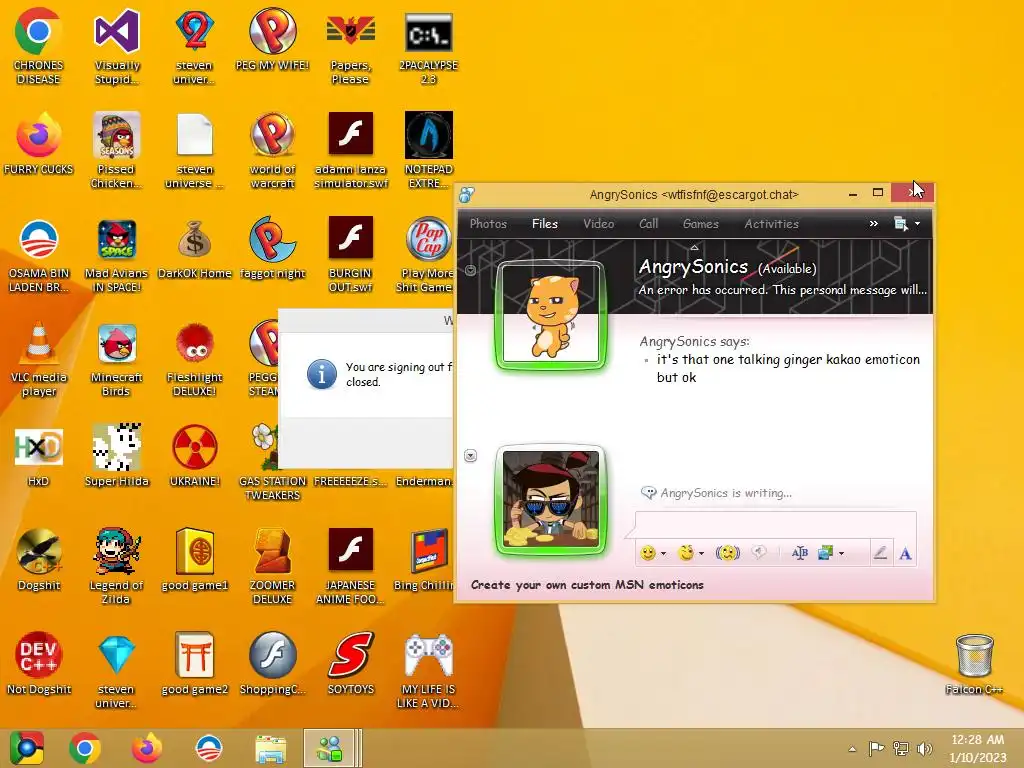Switch to Messenger taskbar button

coord(332,748)
